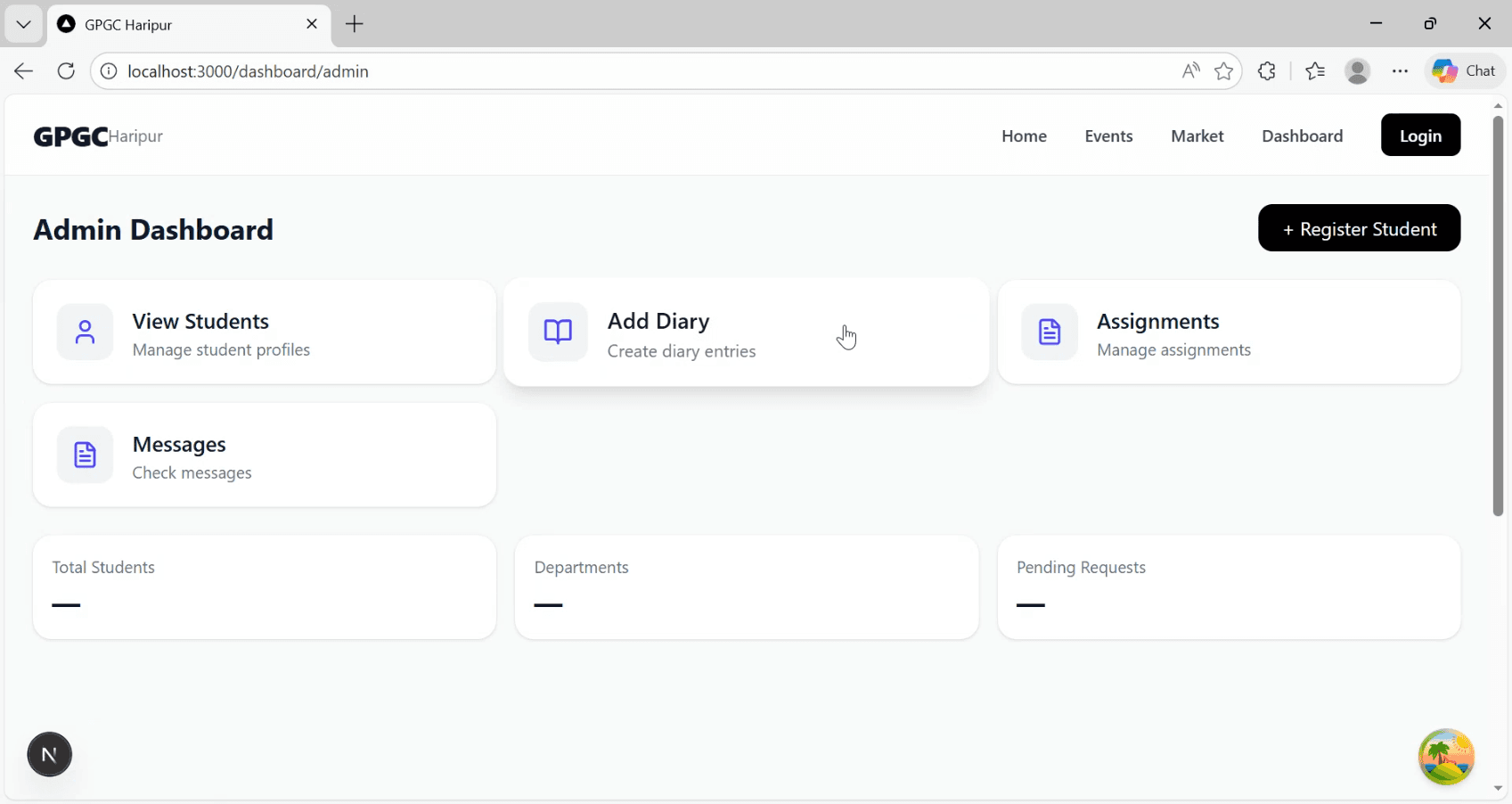Open the floating island widget bottom right
This screenshot has width=1512, height=804.
pyautogui.click(x=1445, y=757)
